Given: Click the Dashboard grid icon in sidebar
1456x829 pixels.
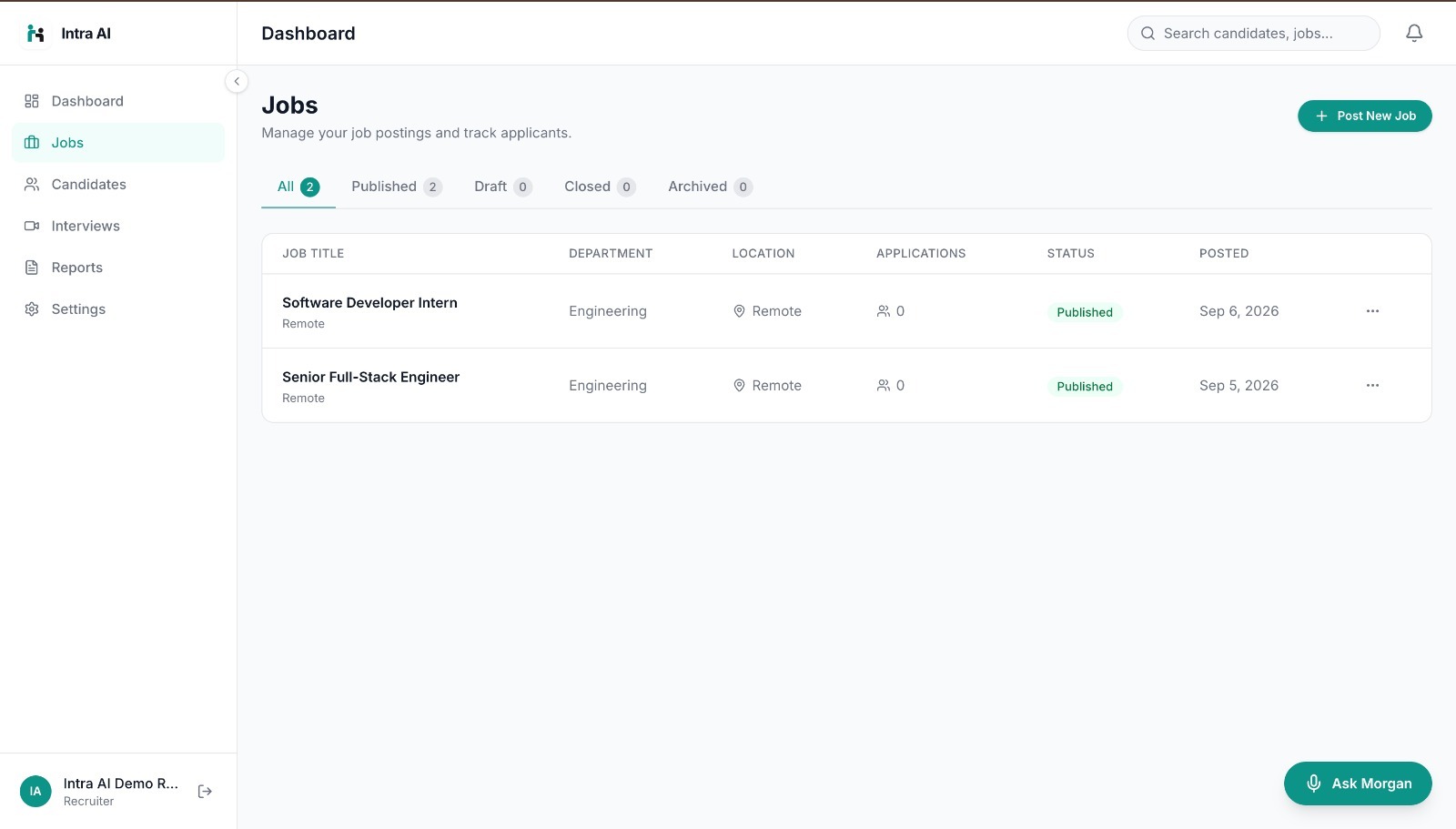Looking at the screenshot, I should tap(32, 101).
